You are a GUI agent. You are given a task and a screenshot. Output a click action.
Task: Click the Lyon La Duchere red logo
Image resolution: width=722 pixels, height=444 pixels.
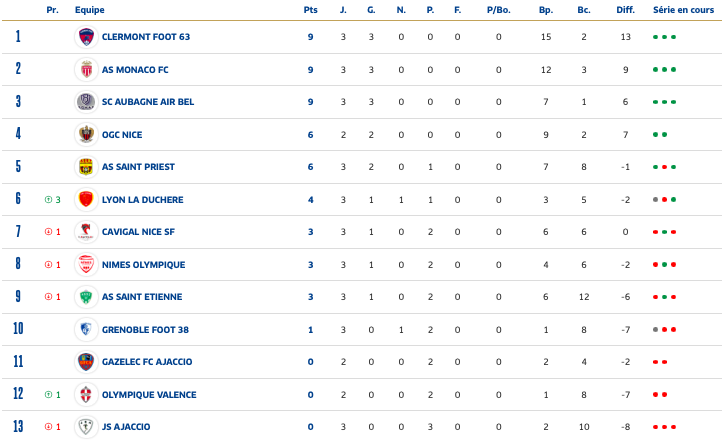tap(86, 199)
